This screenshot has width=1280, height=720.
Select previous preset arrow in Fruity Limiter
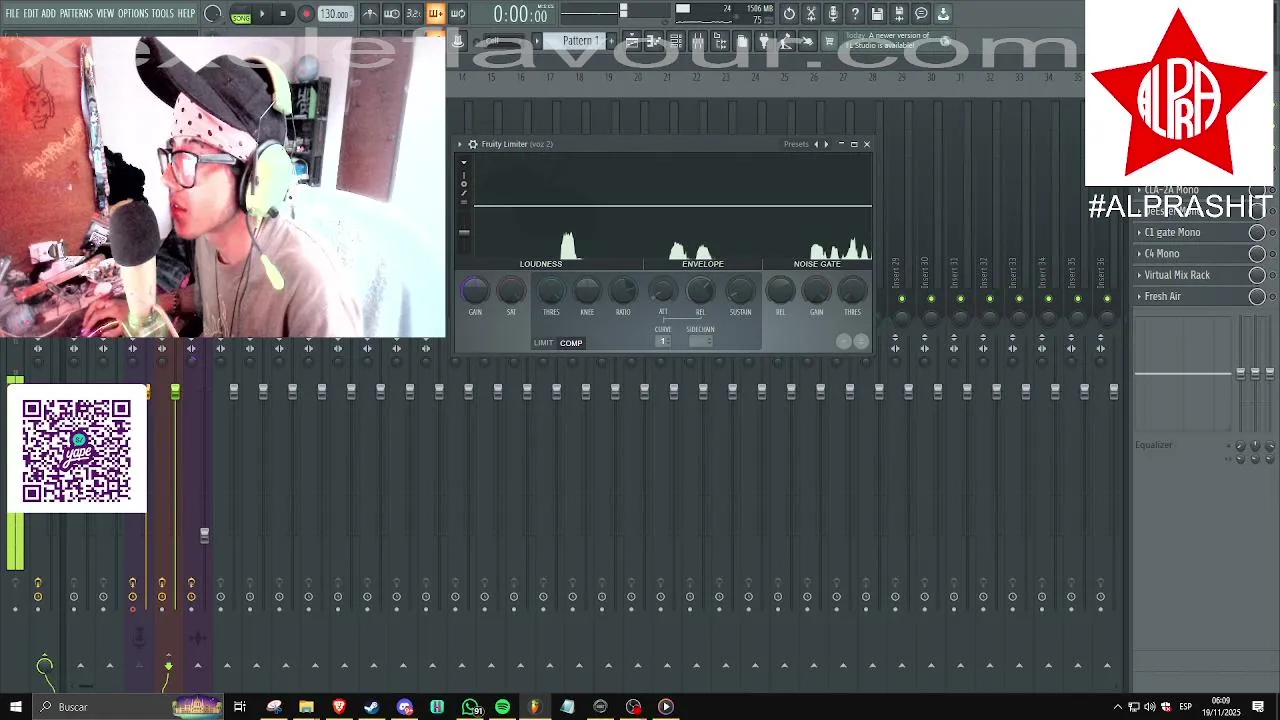(x=816, y=144)
